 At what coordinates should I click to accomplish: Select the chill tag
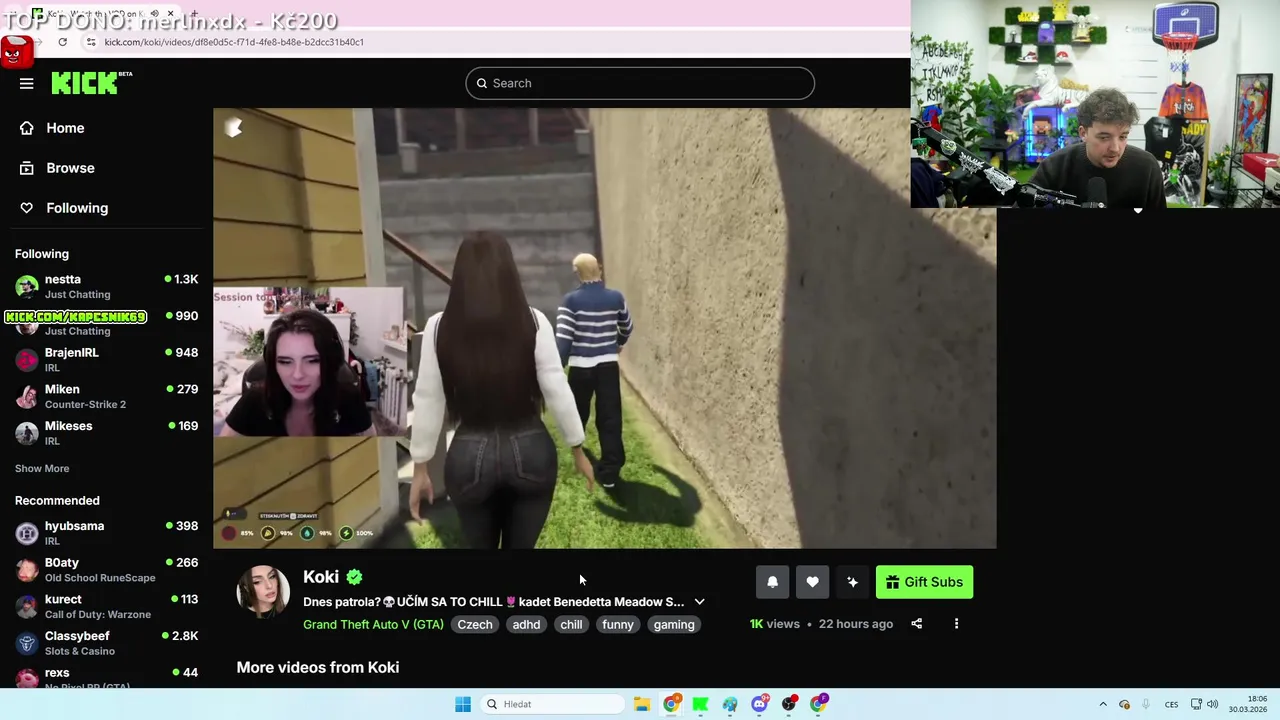pyautogui.click(x=571, y=624)
